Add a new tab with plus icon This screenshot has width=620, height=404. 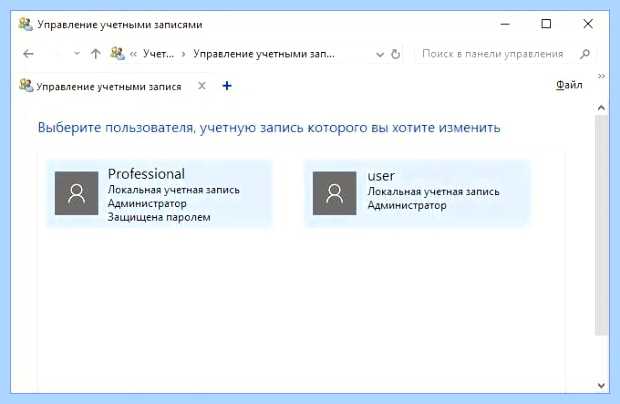227,86
